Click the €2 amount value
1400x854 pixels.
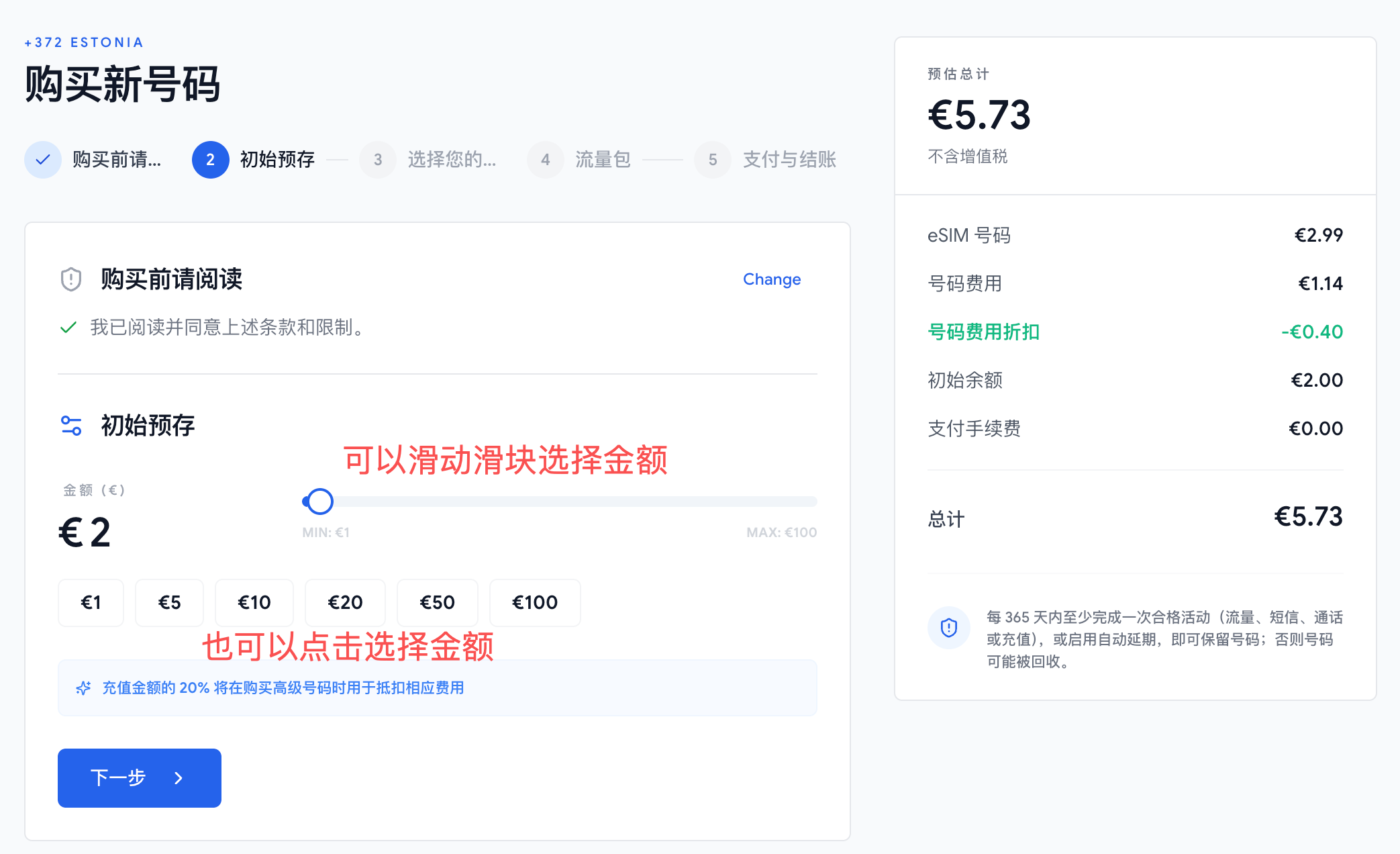(85, 533)
